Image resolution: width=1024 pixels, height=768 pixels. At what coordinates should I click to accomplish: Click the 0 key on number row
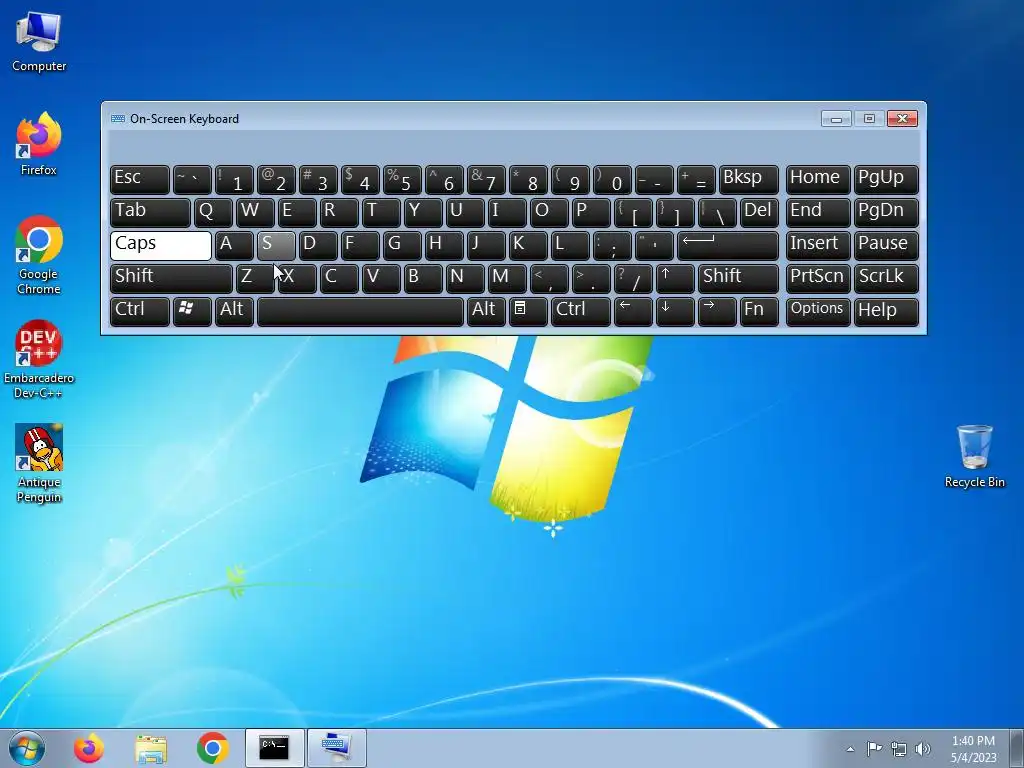coord(612,180)
